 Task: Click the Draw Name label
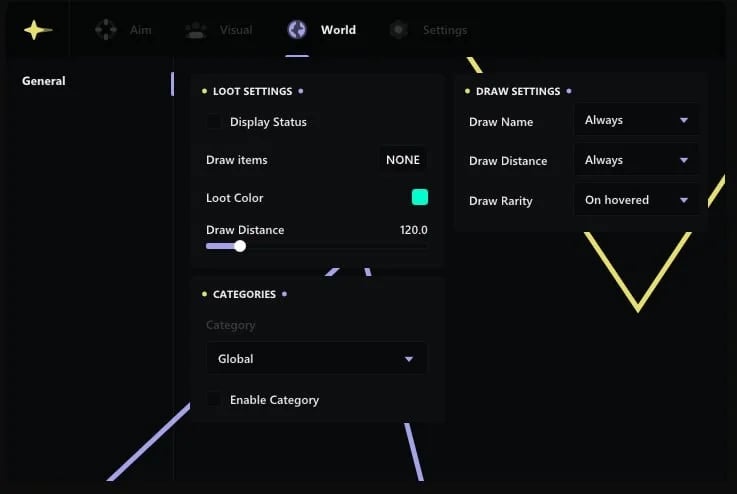tap(501, 122)
